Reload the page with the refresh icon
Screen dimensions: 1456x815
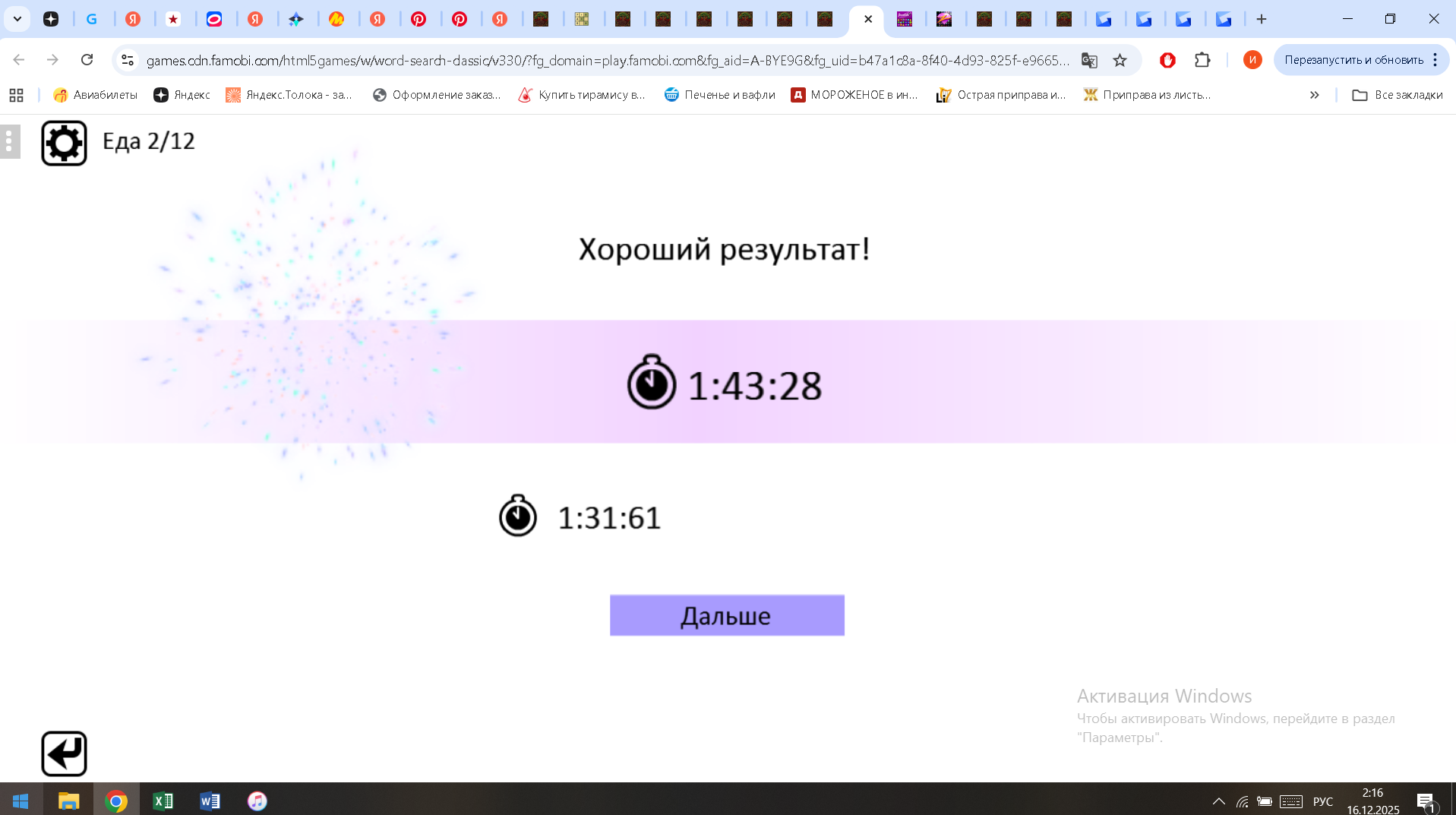[x=88, y=59]
